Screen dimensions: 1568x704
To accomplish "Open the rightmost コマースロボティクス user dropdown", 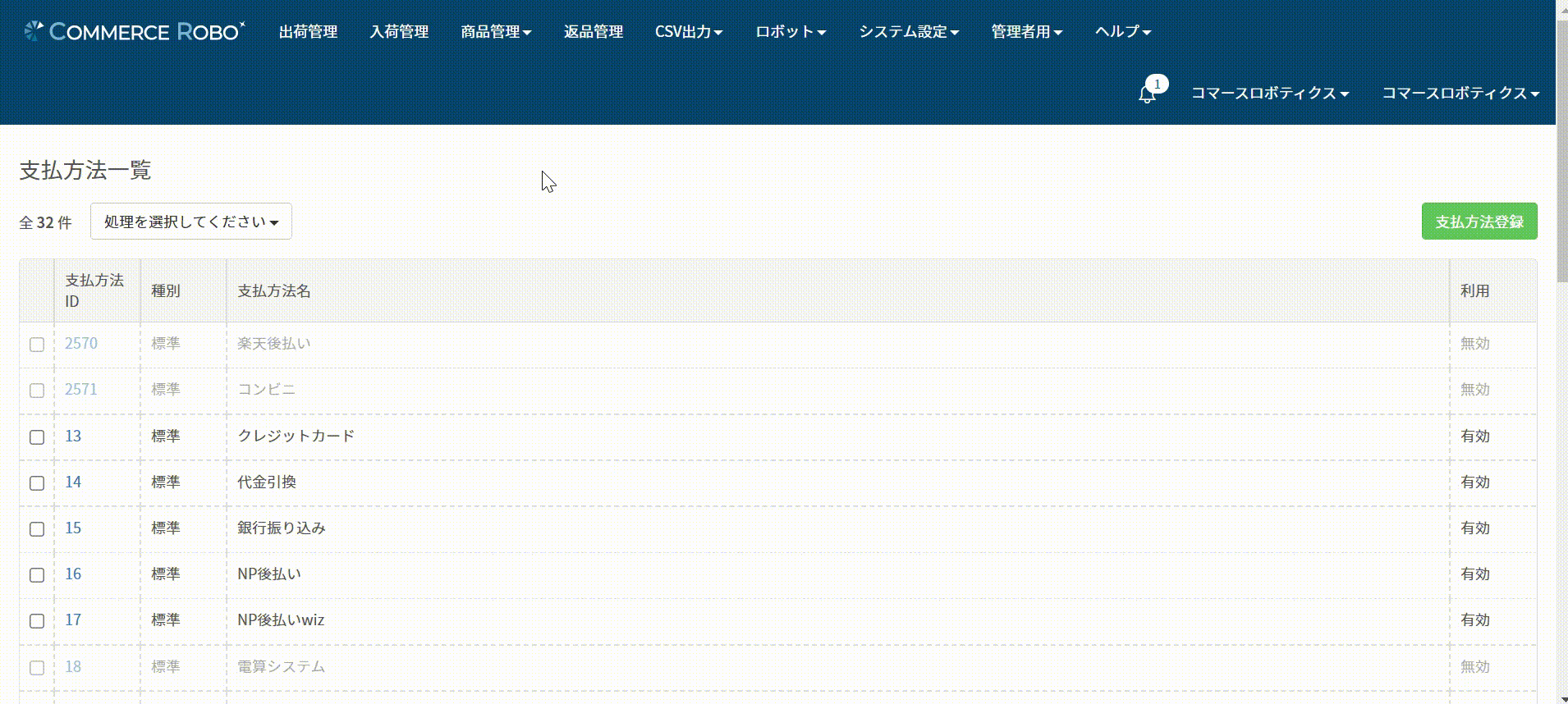I will click(1460, 94).
